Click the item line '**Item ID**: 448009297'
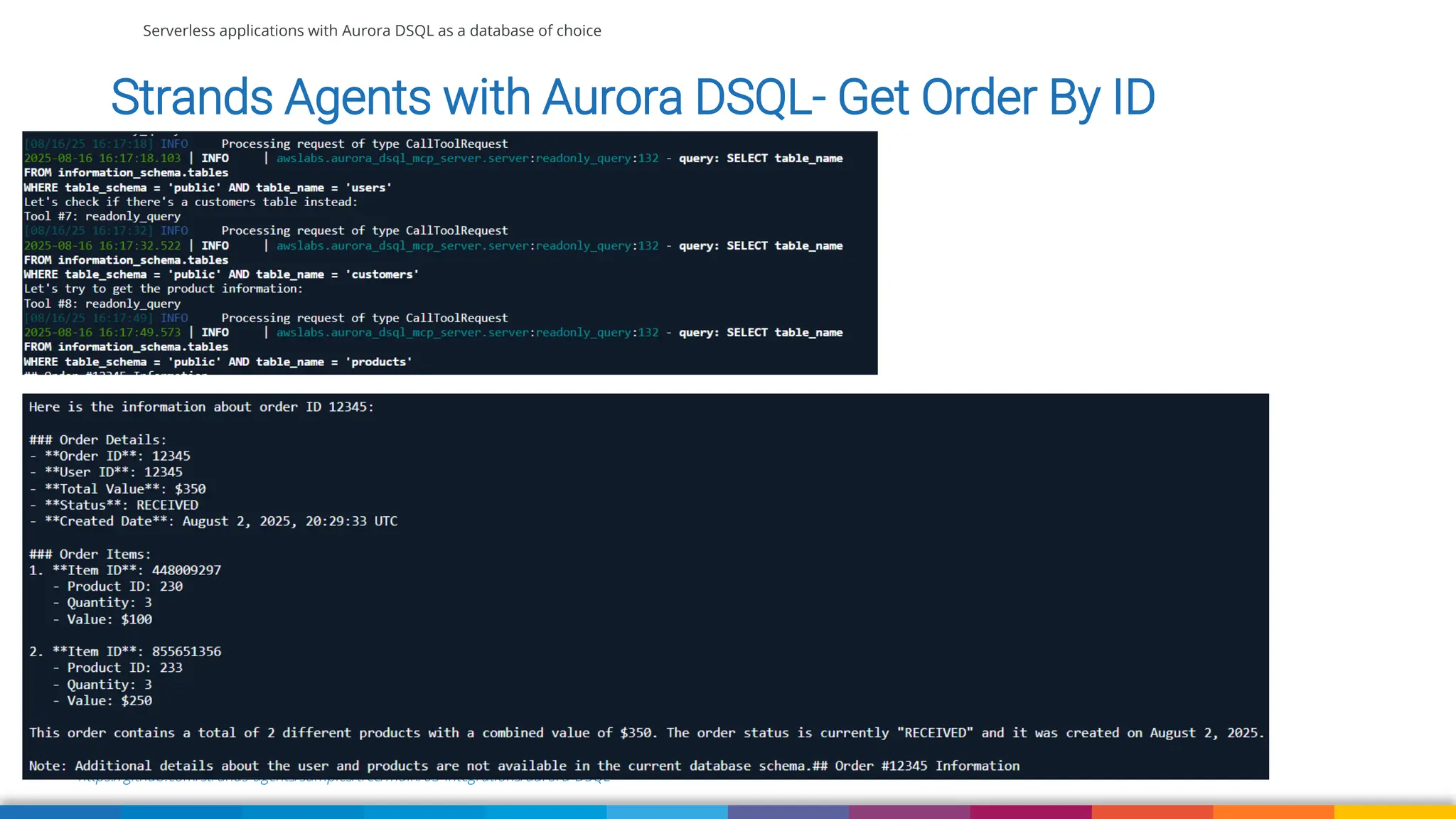This screenshot has width=1456, height=819. click(x=125, y=571)
